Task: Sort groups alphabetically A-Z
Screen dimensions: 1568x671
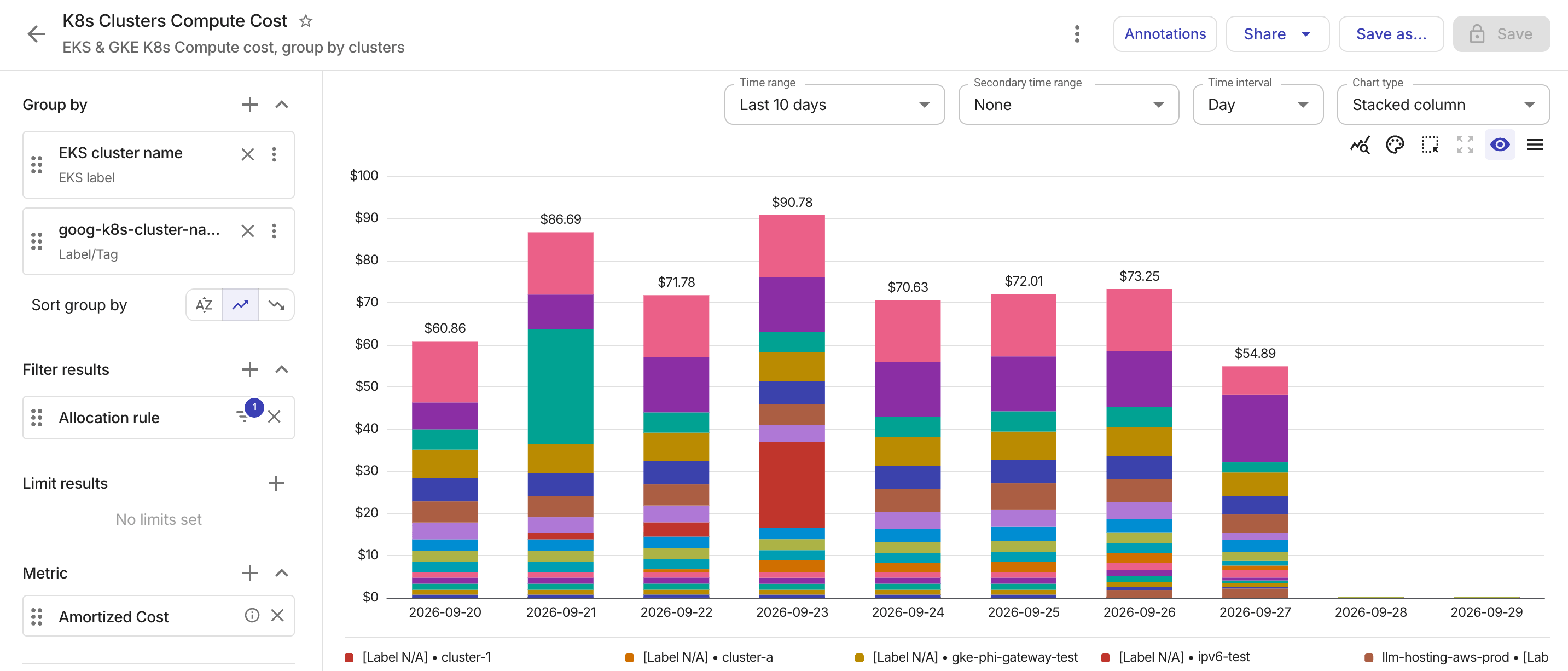Action: coord(204,304)
